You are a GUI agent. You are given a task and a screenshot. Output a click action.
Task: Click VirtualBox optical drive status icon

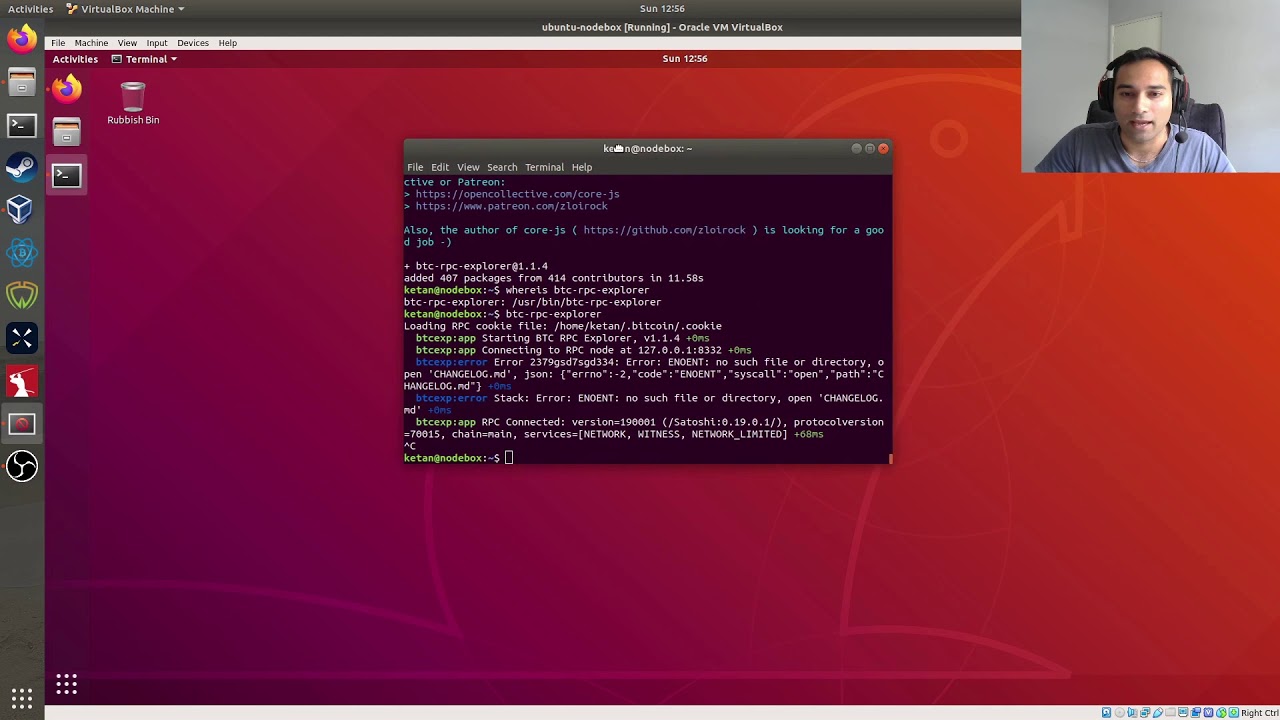click(x=1120, y=712)
